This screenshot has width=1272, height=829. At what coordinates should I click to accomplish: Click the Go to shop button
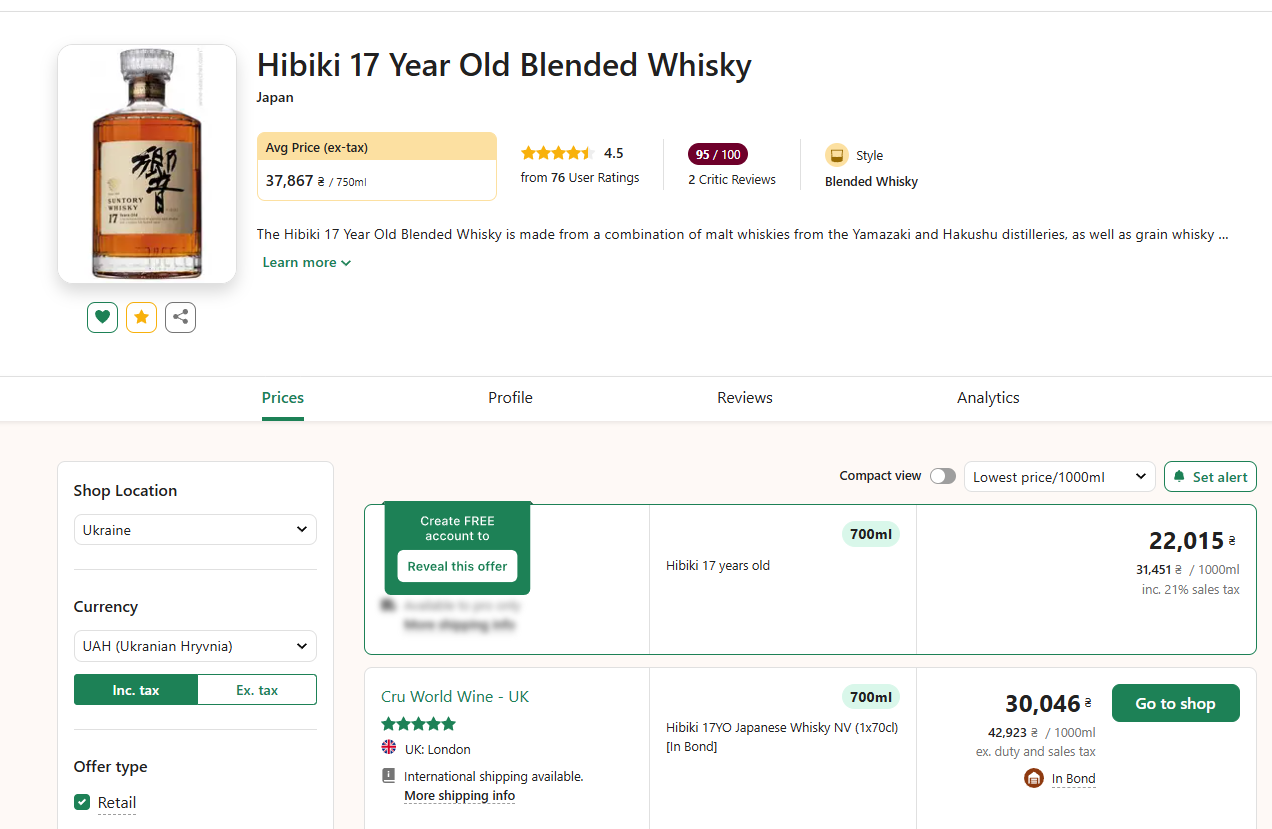(1175, 703)
